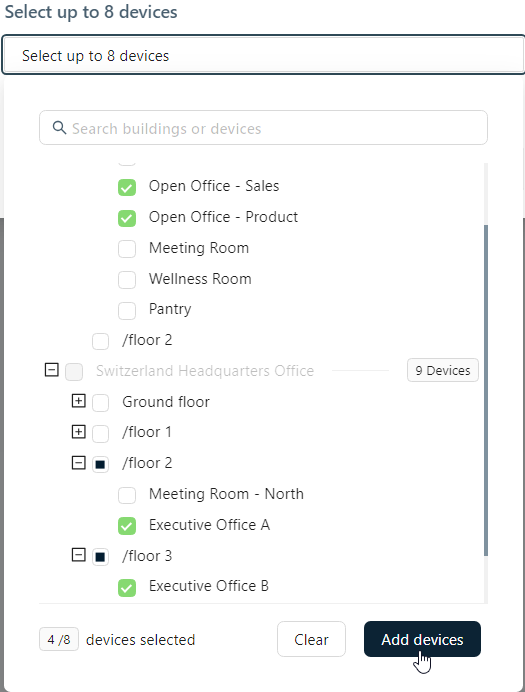This screenshot has width=525, height=692.
Task: Check Meeting Room - North device
Action: (x=127, y=495)
